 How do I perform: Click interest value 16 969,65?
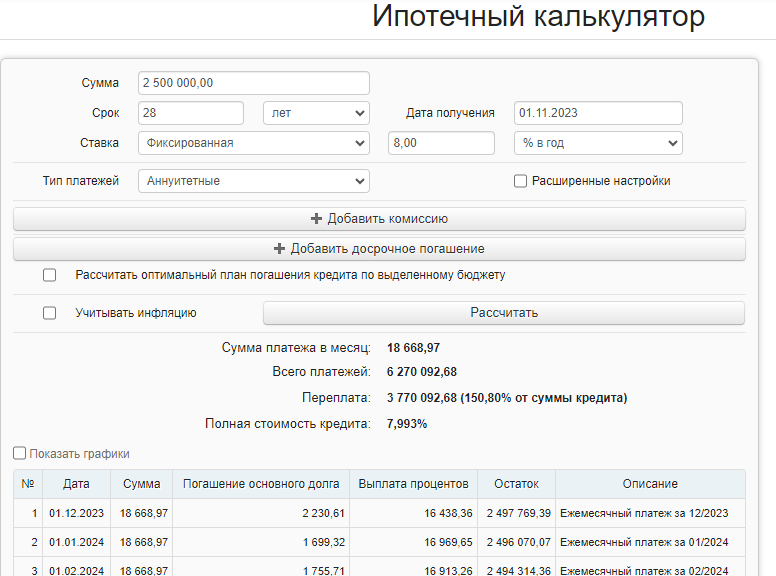click(448, 542)
